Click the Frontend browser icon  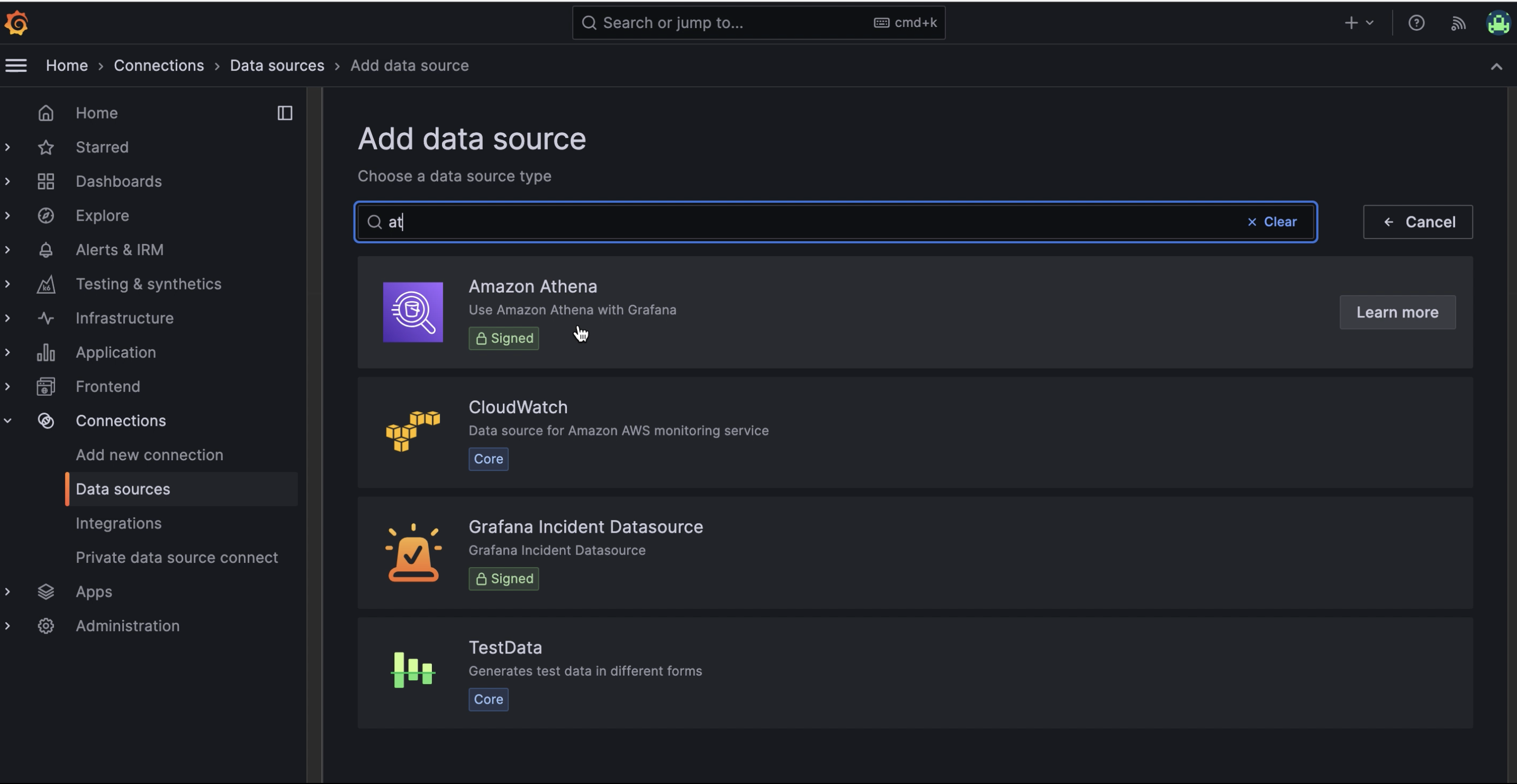coord(46,387)
